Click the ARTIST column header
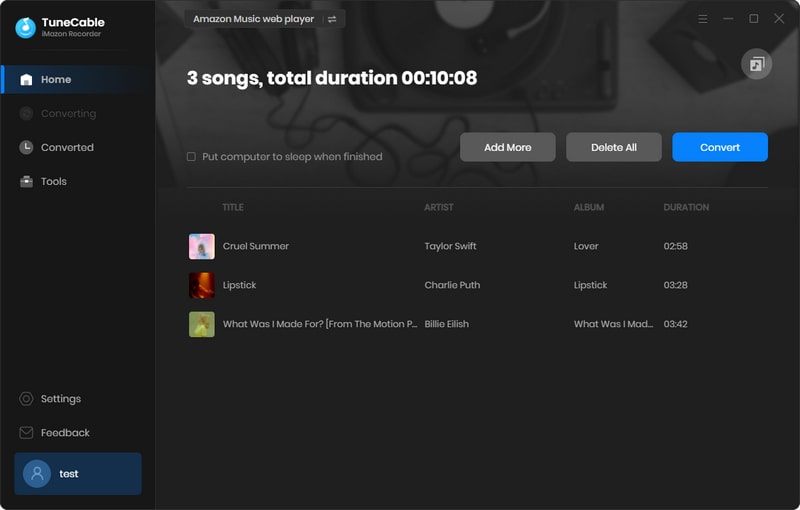Screen dimensions: 800x510 (x=439, y=208)
